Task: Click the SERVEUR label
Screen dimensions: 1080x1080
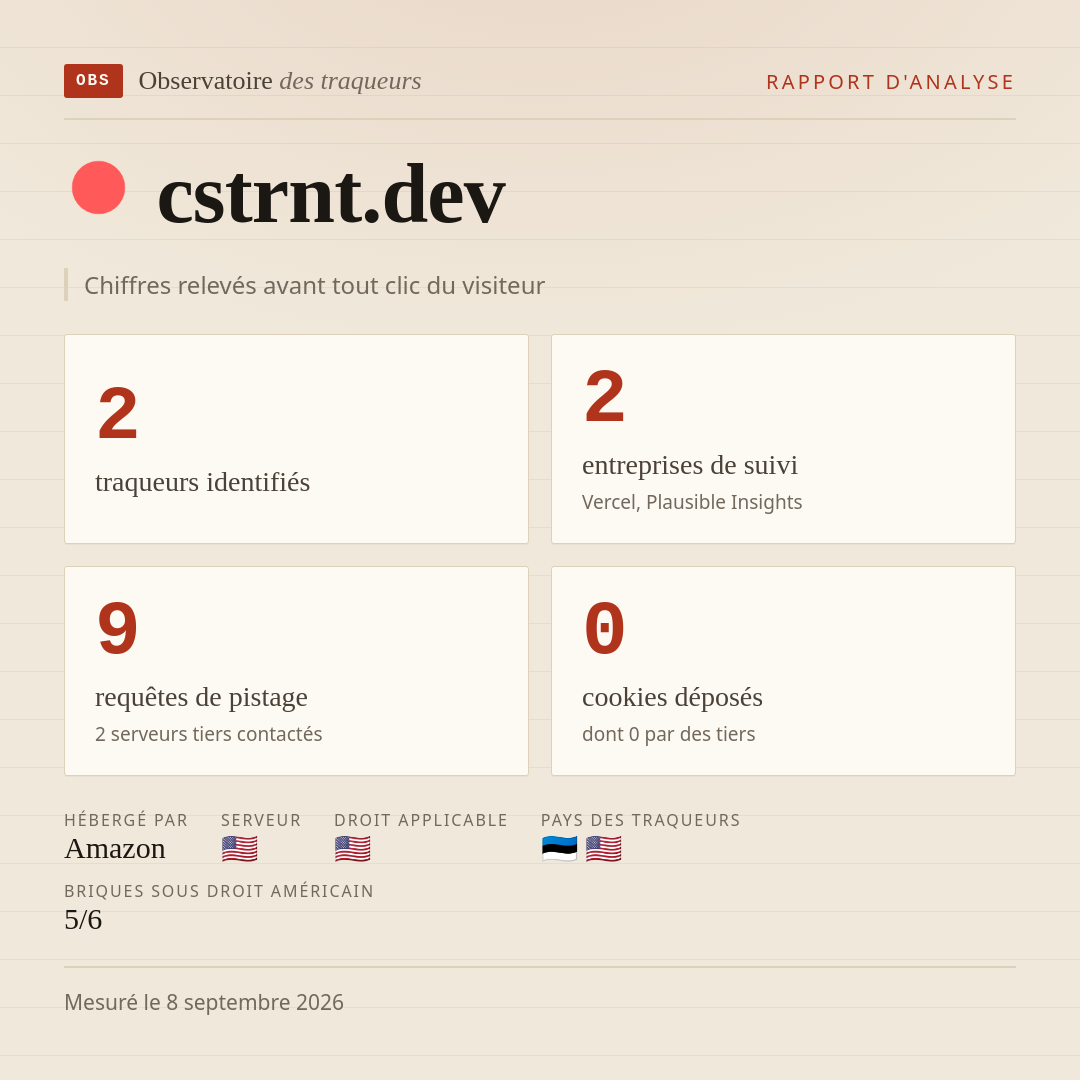Action: 261,820
